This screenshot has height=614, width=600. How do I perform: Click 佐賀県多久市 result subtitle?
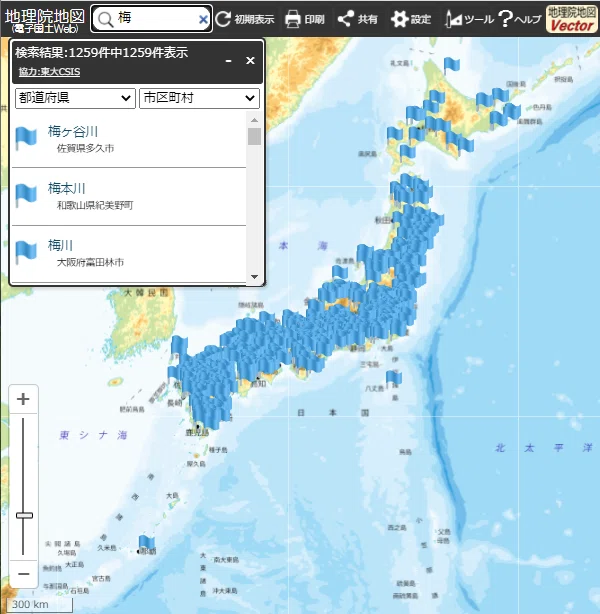coord(85,148)
